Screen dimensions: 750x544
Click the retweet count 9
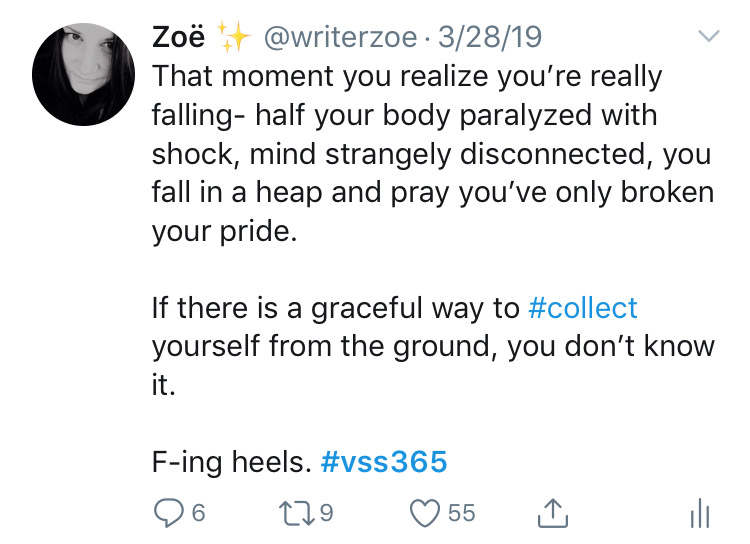pos(326,513)
